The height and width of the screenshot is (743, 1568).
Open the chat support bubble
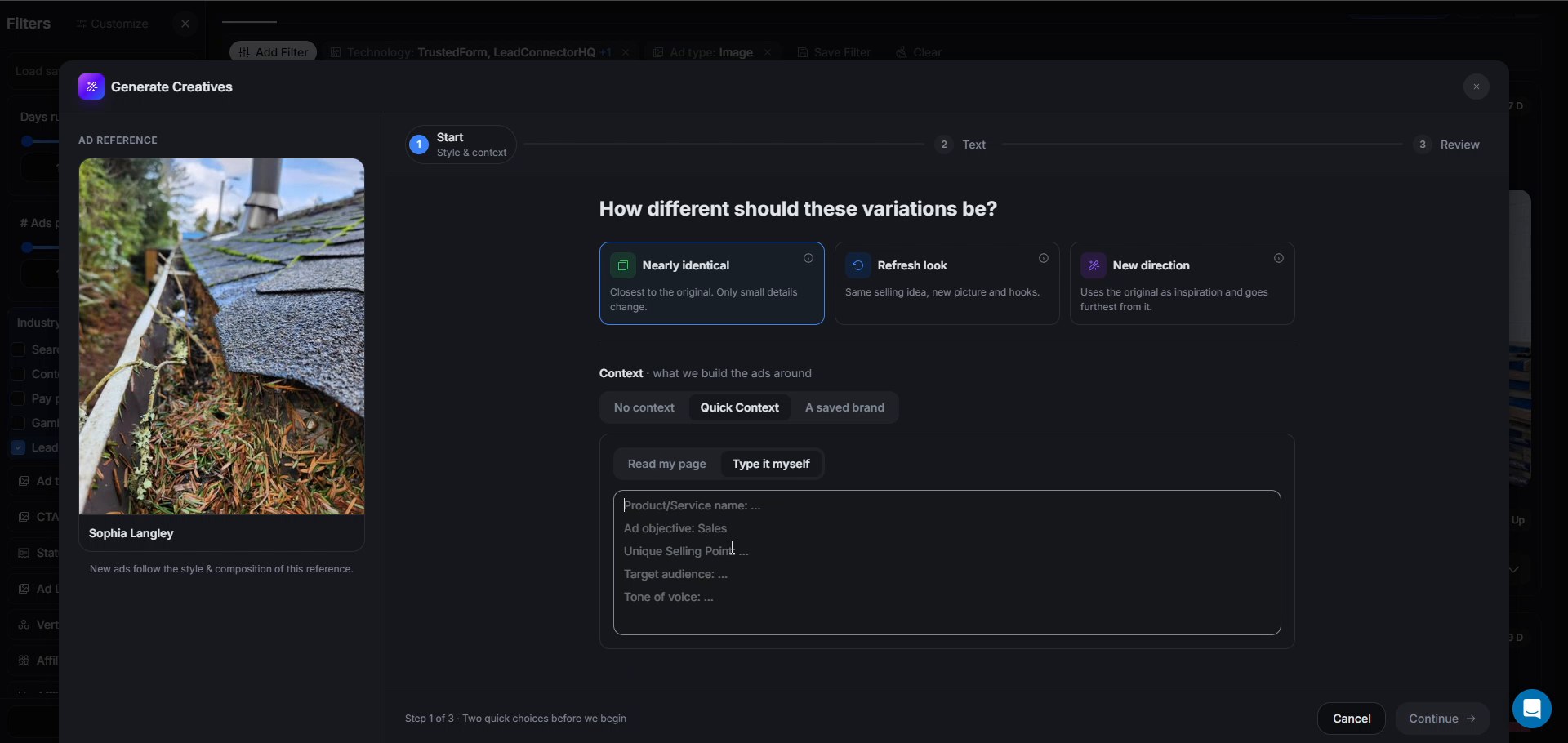(1531, 709)
